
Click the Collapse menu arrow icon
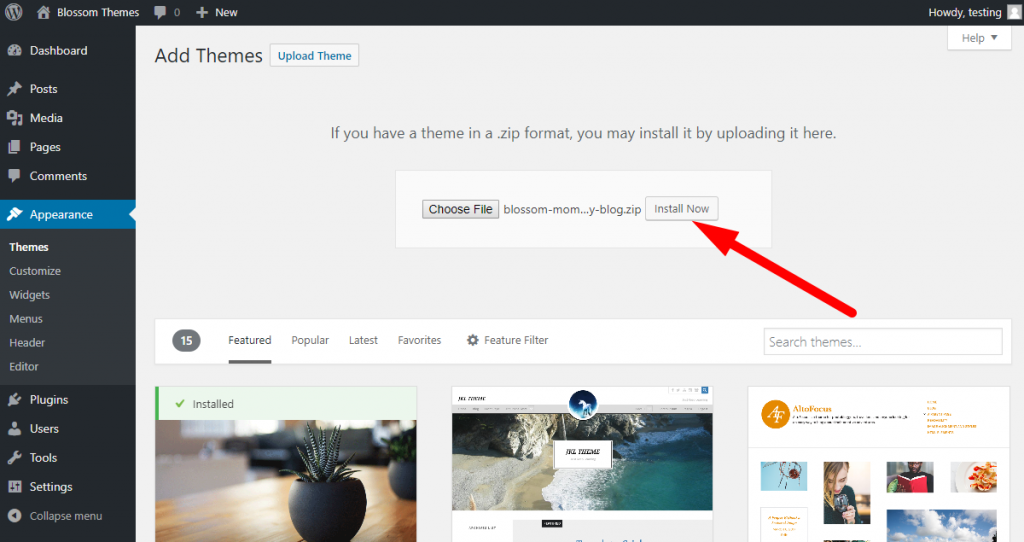point(14,516)
